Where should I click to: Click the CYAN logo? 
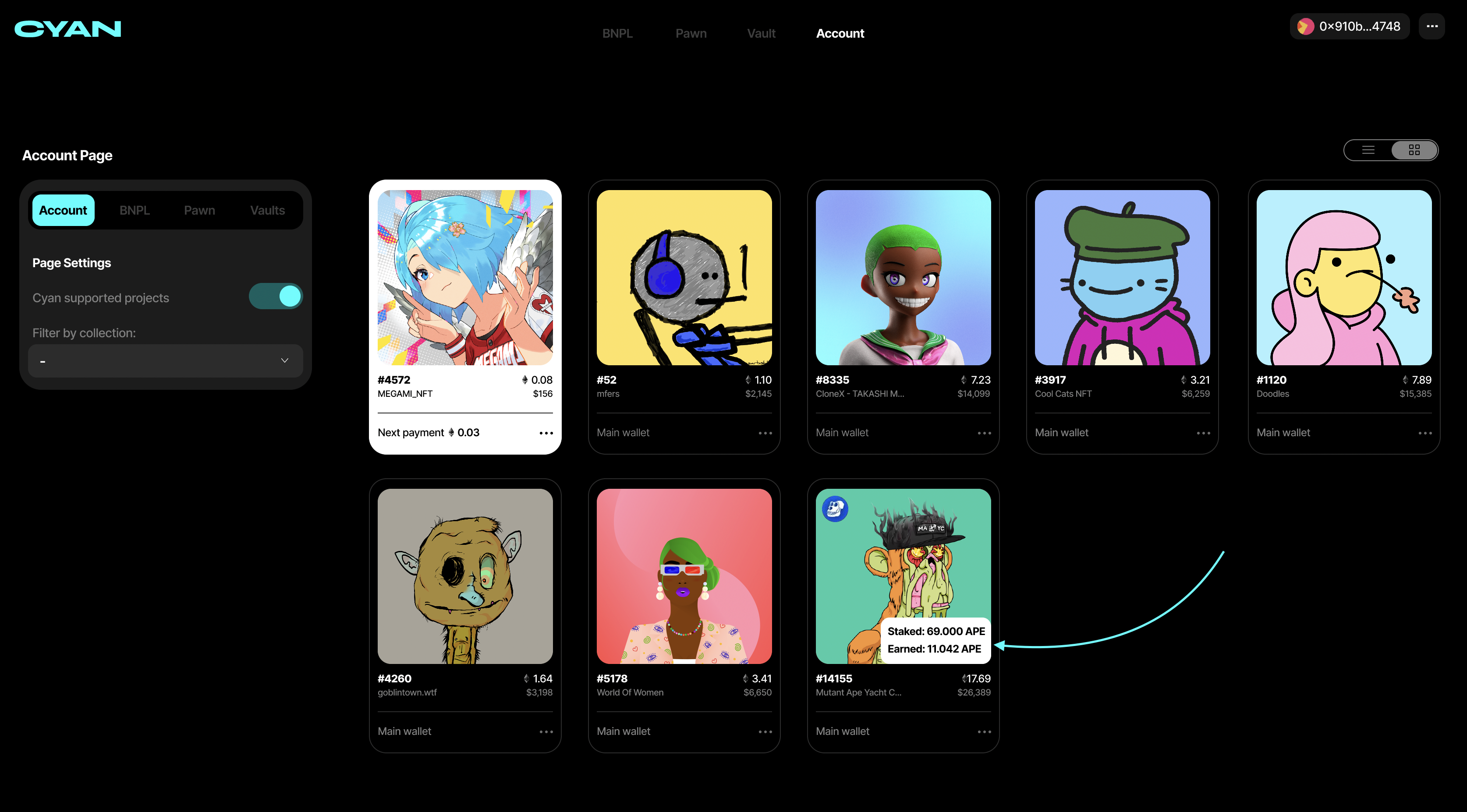[x=68, y=28]
